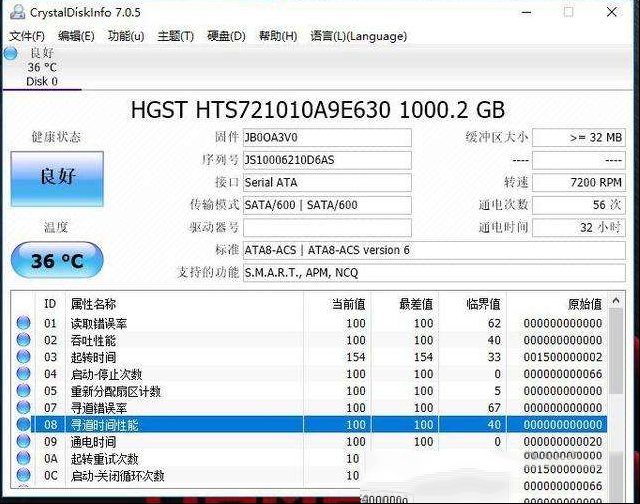Click the CrystalDiskInfo app icon in title bar
640x504 pixels.
[17, 12]
